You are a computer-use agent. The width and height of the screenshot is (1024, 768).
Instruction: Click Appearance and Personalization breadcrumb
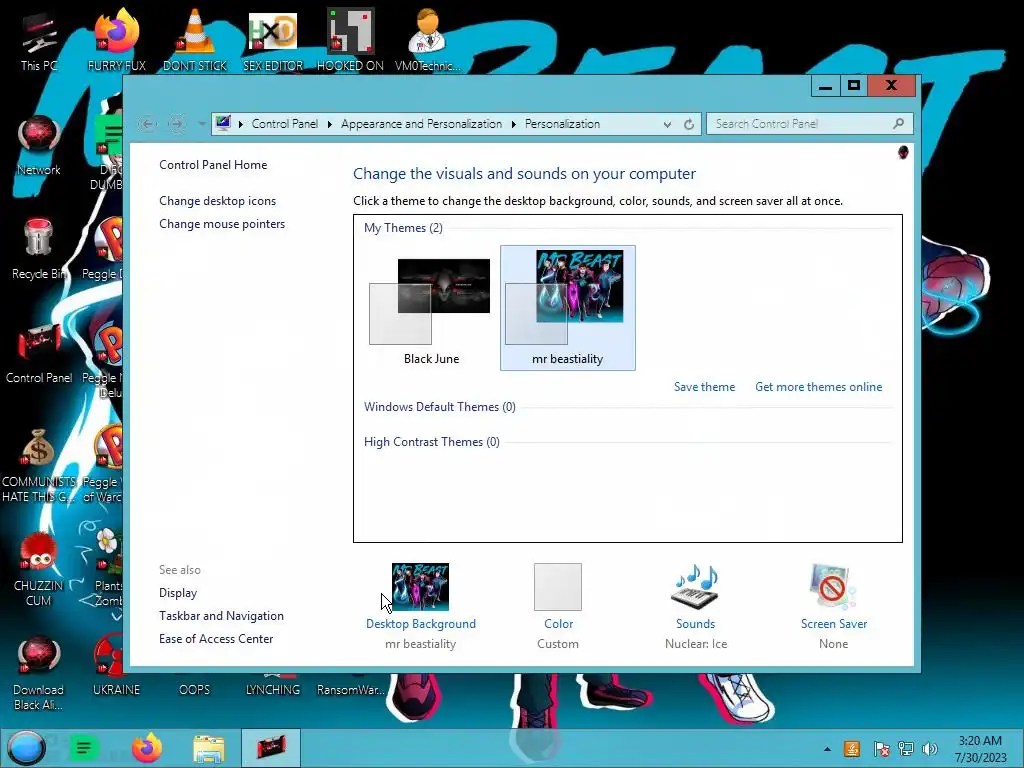[x=421, y=124]
